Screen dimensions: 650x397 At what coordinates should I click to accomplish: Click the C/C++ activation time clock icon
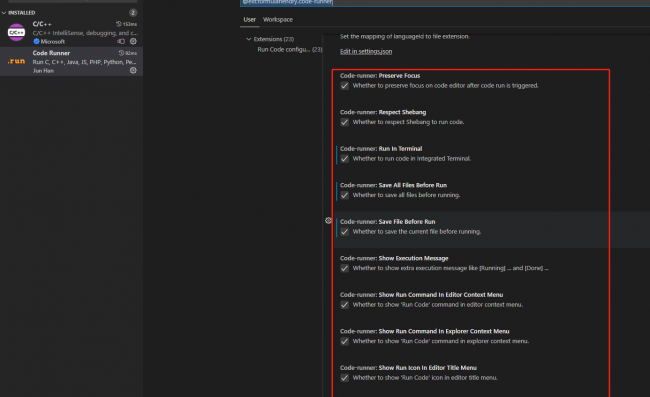119,24
